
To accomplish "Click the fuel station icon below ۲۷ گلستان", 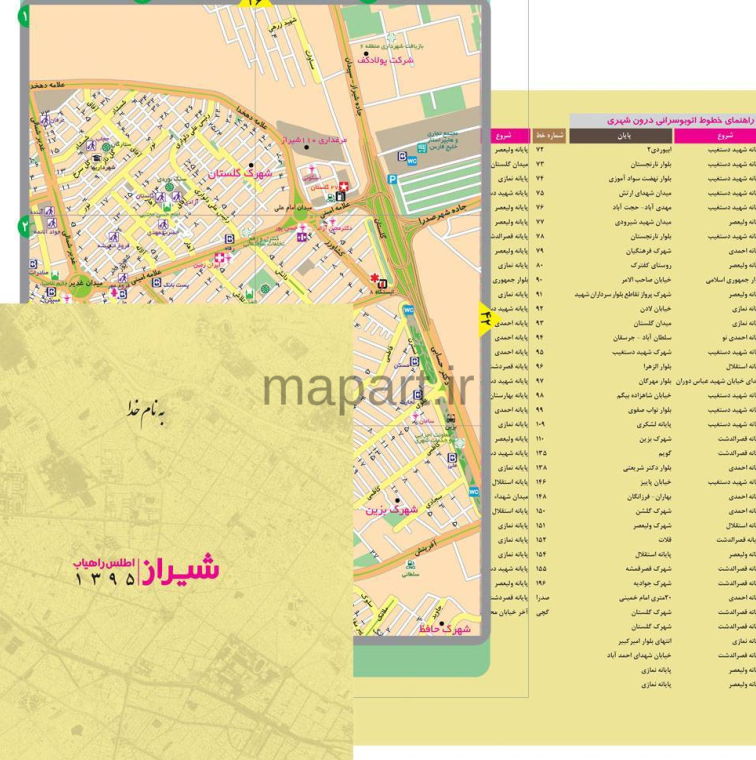I will (340, 196).
